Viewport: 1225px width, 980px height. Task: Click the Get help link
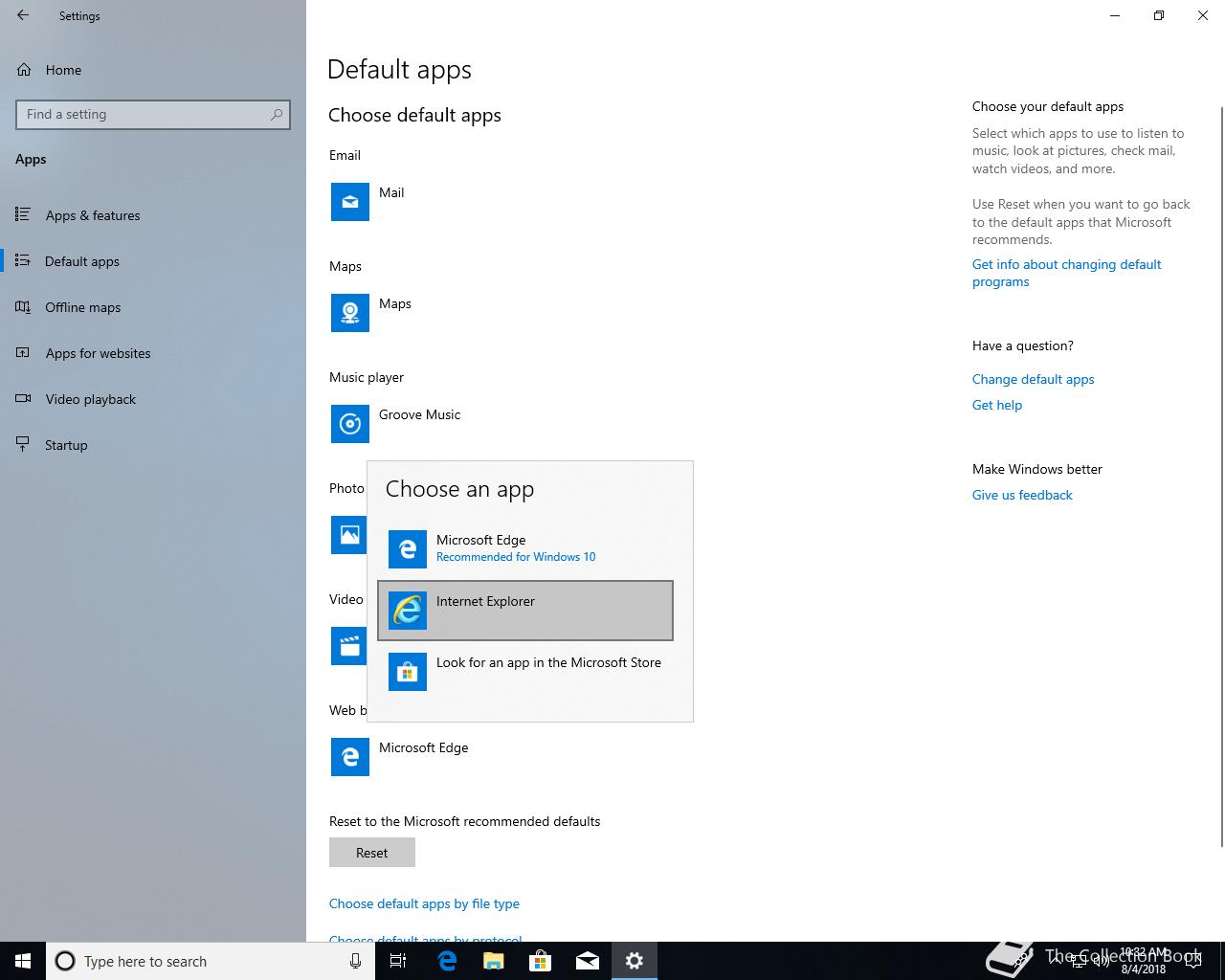[x=997, y=405]
